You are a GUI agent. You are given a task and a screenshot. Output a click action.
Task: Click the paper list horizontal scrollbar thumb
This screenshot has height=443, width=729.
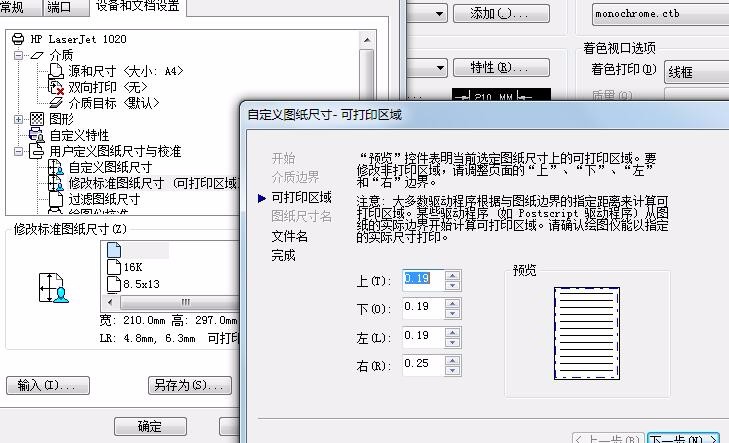click(180, 302)
